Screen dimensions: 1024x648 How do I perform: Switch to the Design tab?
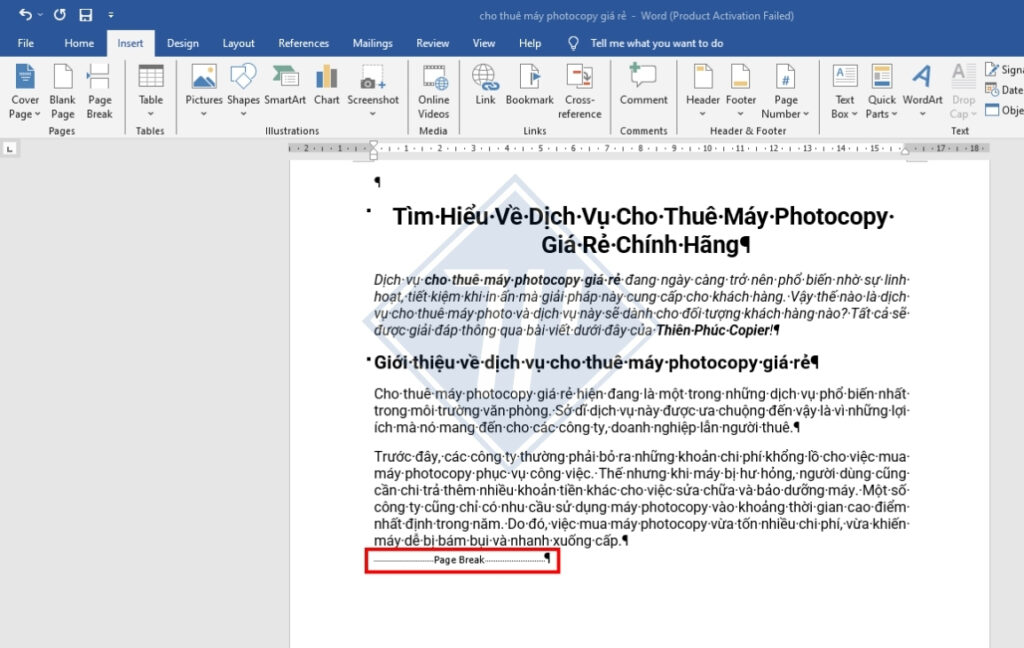coord(183,43)
